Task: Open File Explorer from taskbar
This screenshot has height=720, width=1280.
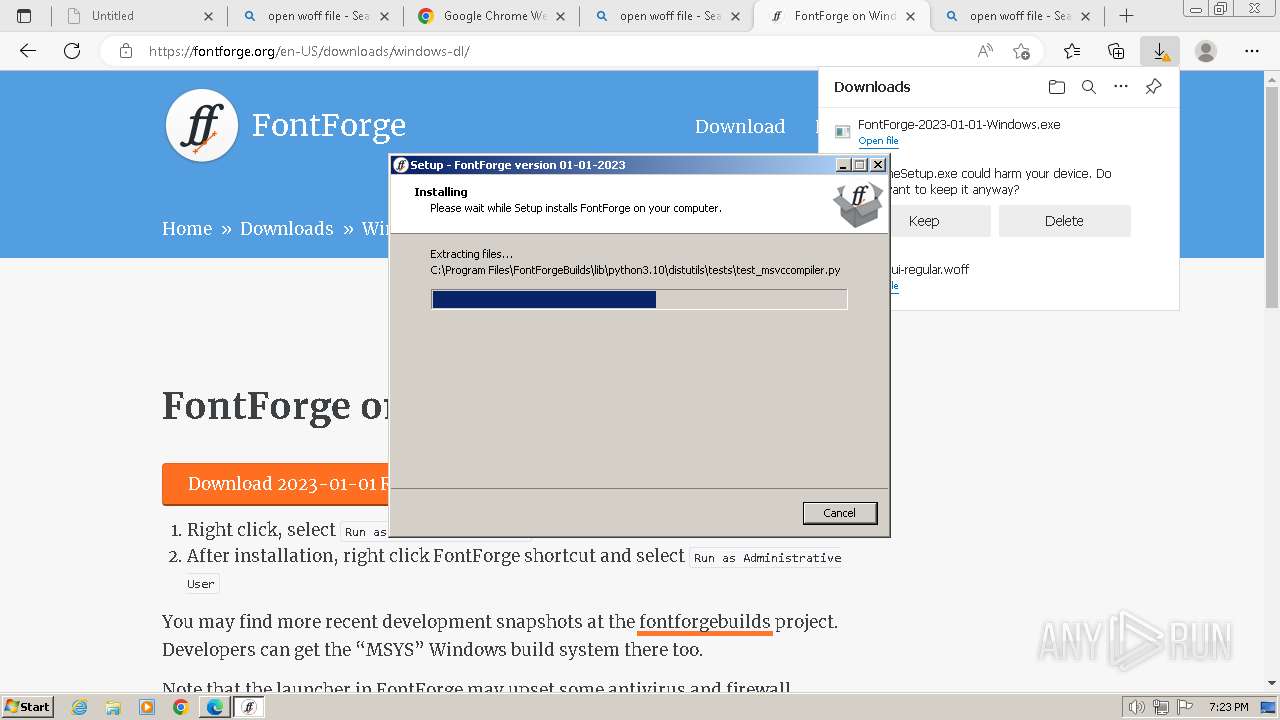Action: click(x=113, y=707)
